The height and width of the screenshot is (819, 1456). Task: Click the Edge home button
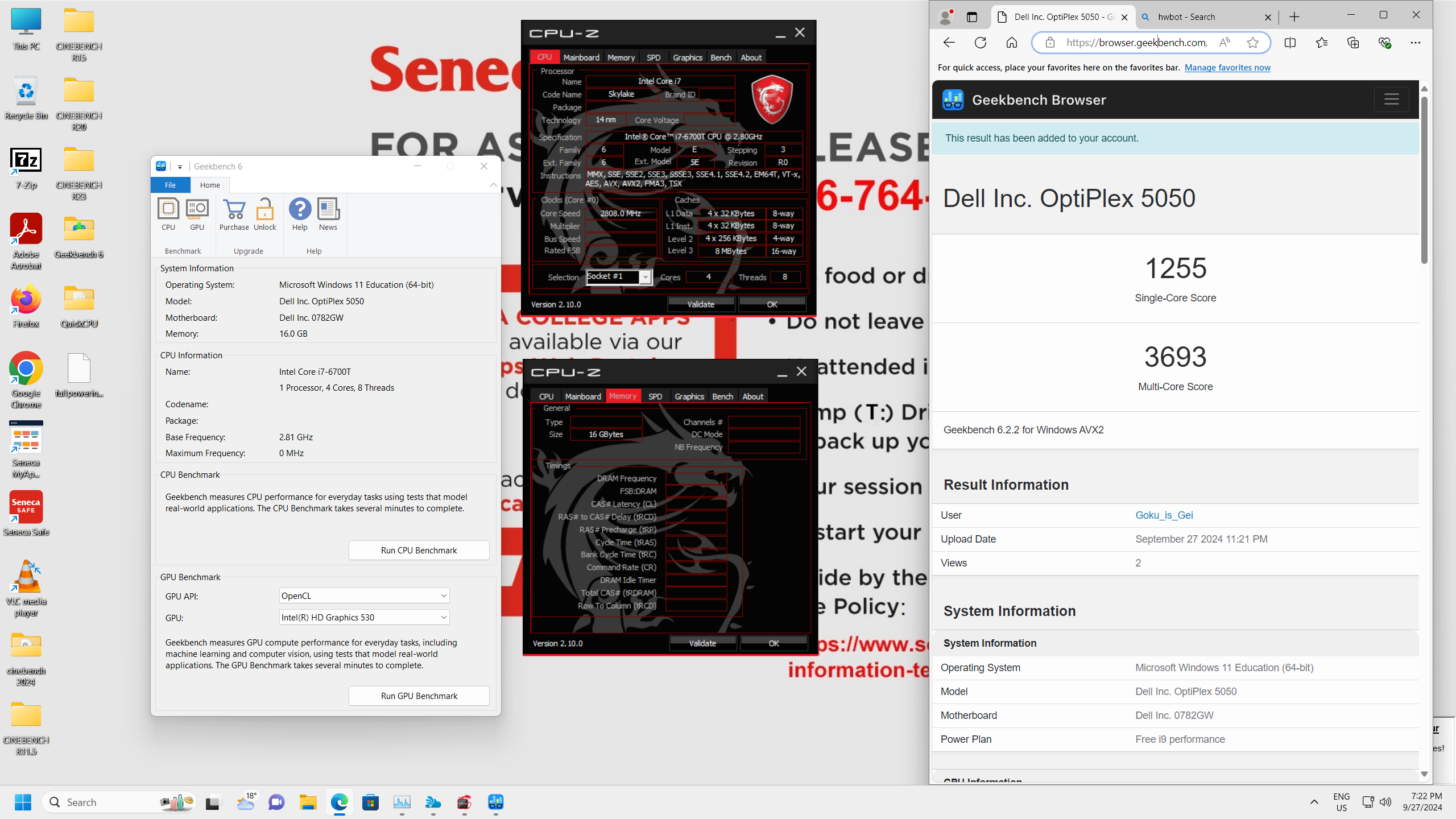point(1012,43)
